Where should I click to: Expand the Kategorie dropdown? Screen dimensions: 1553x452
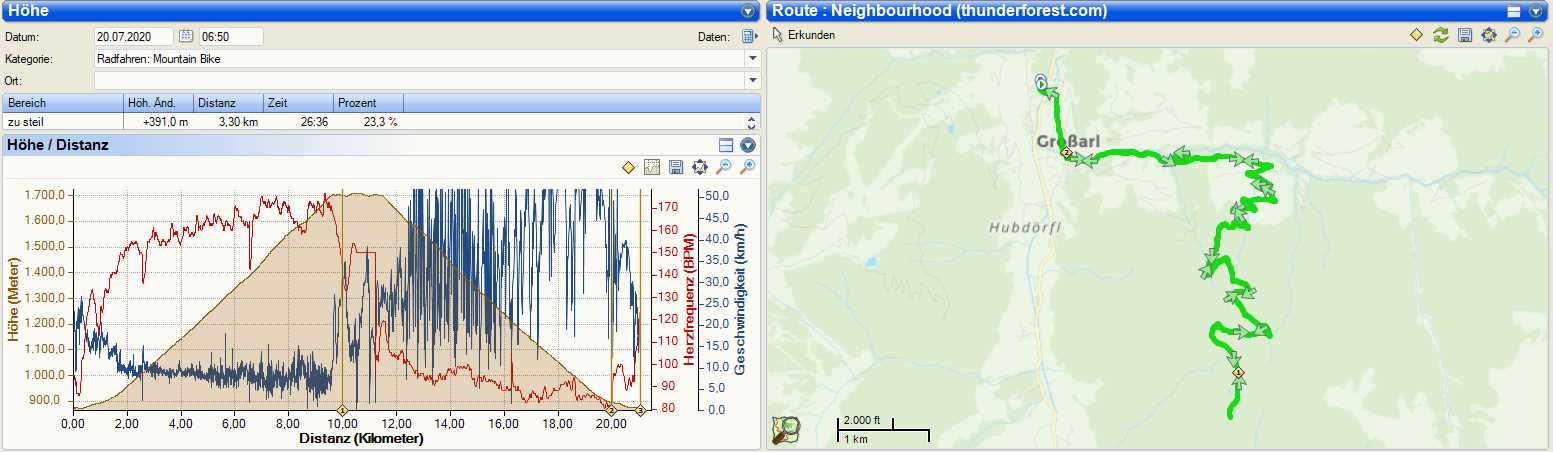click(x=752, y=59)
